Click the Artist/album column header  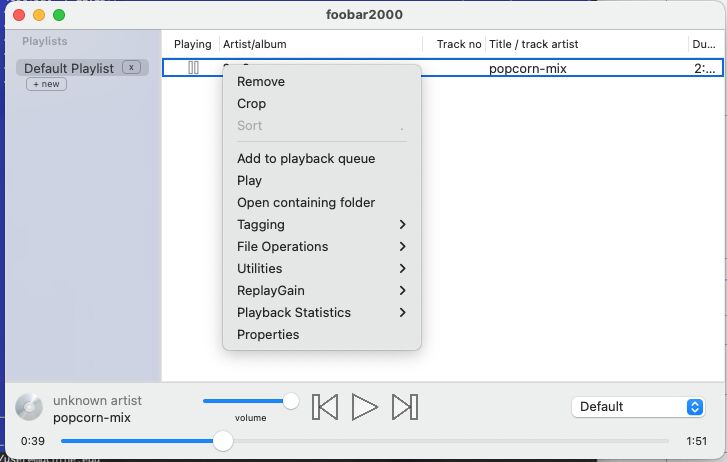255,44
